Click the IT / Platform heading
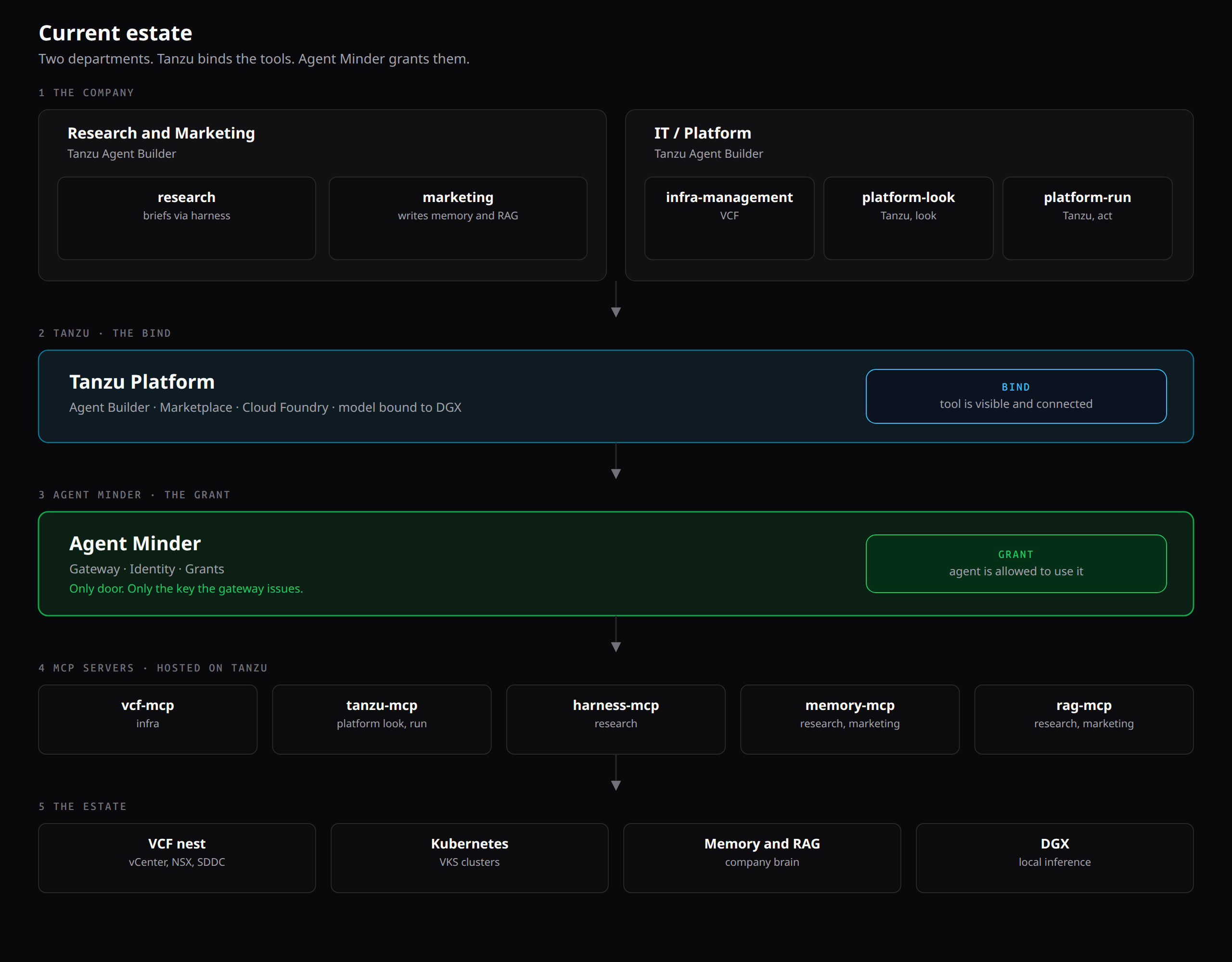Viewport: 1232px width, 962px height. (702, 133)
